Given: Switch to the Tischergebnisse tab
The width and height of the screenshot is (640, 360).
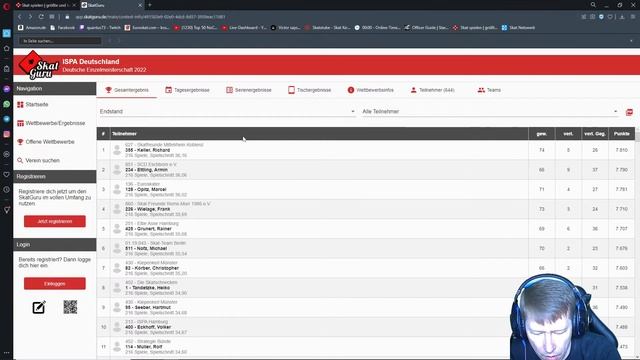Looking at the screenshot, I should 309,90.
